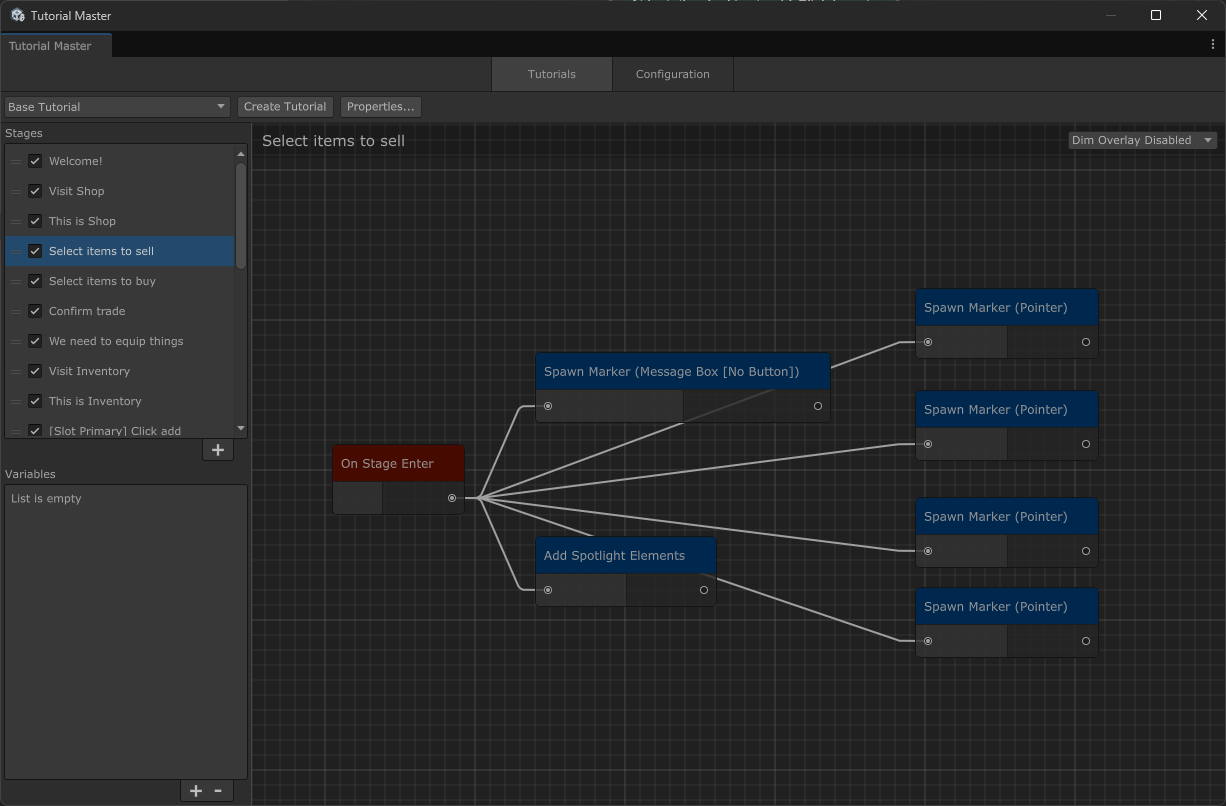1226x806 pixels.
Task: Click drag handle of Welcome! stage
Action: 16,161
